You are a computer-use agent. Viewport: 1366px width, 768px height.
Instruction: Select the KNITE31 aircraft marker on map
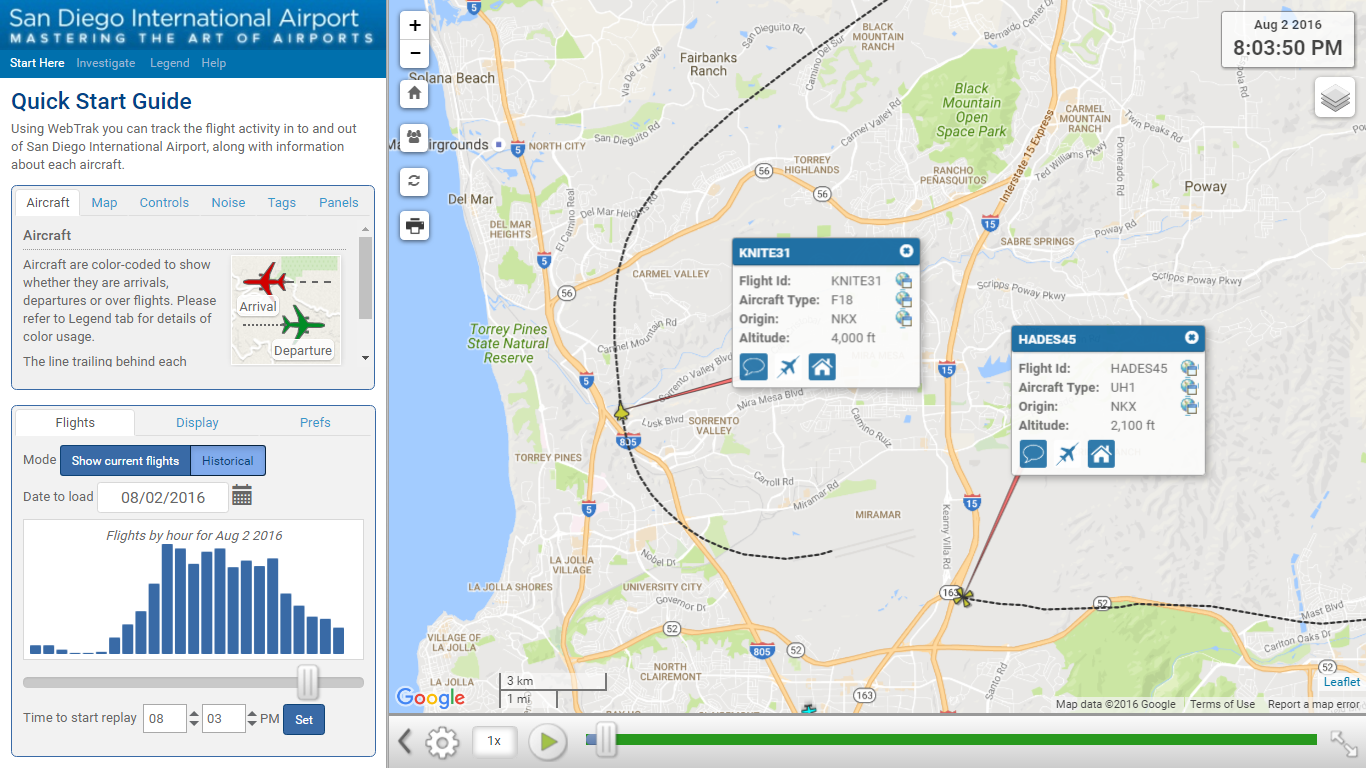pyautogui.click(x=621, y=411)
